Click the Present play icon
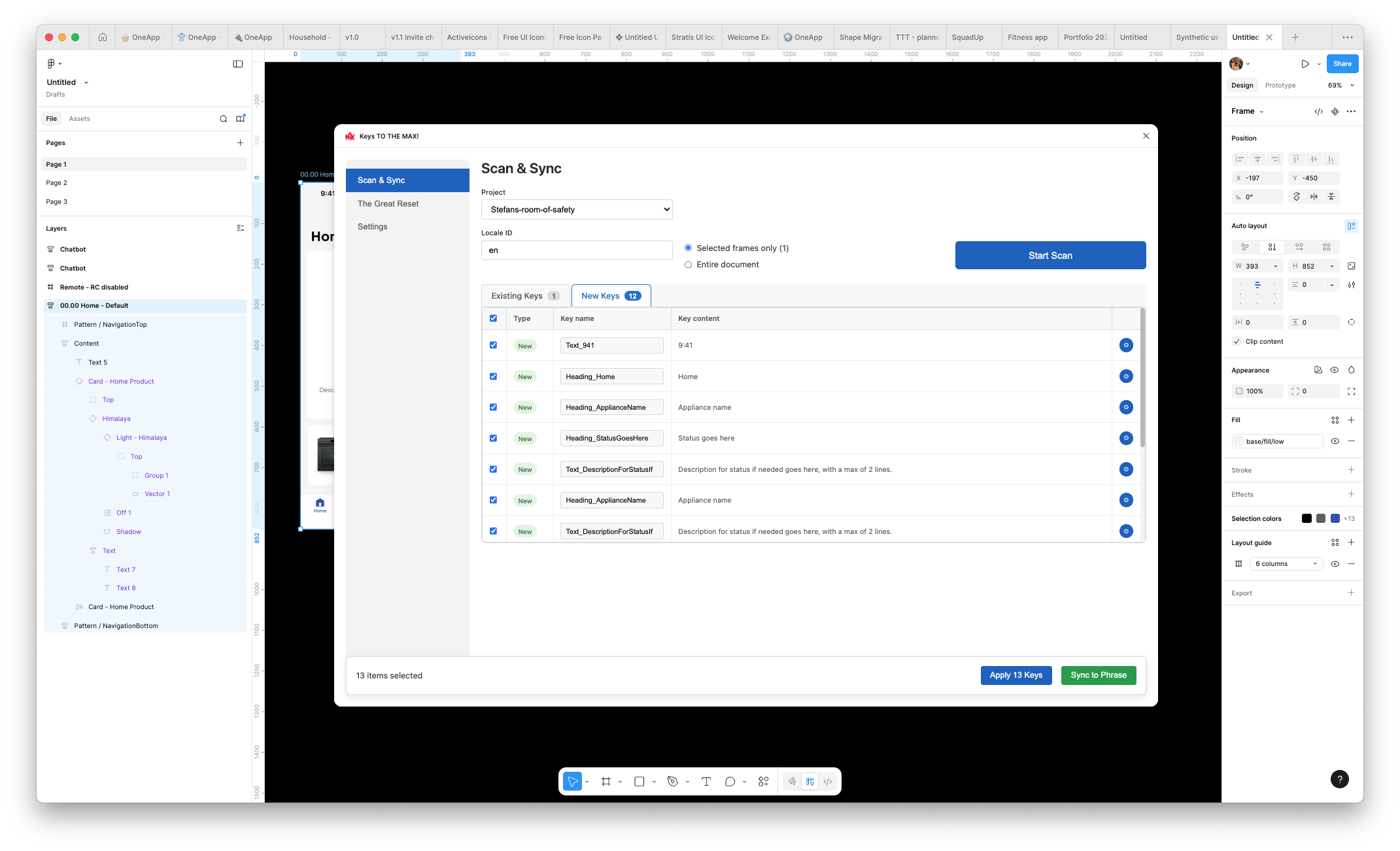The image size is (1400, 851). [1305, 64]
